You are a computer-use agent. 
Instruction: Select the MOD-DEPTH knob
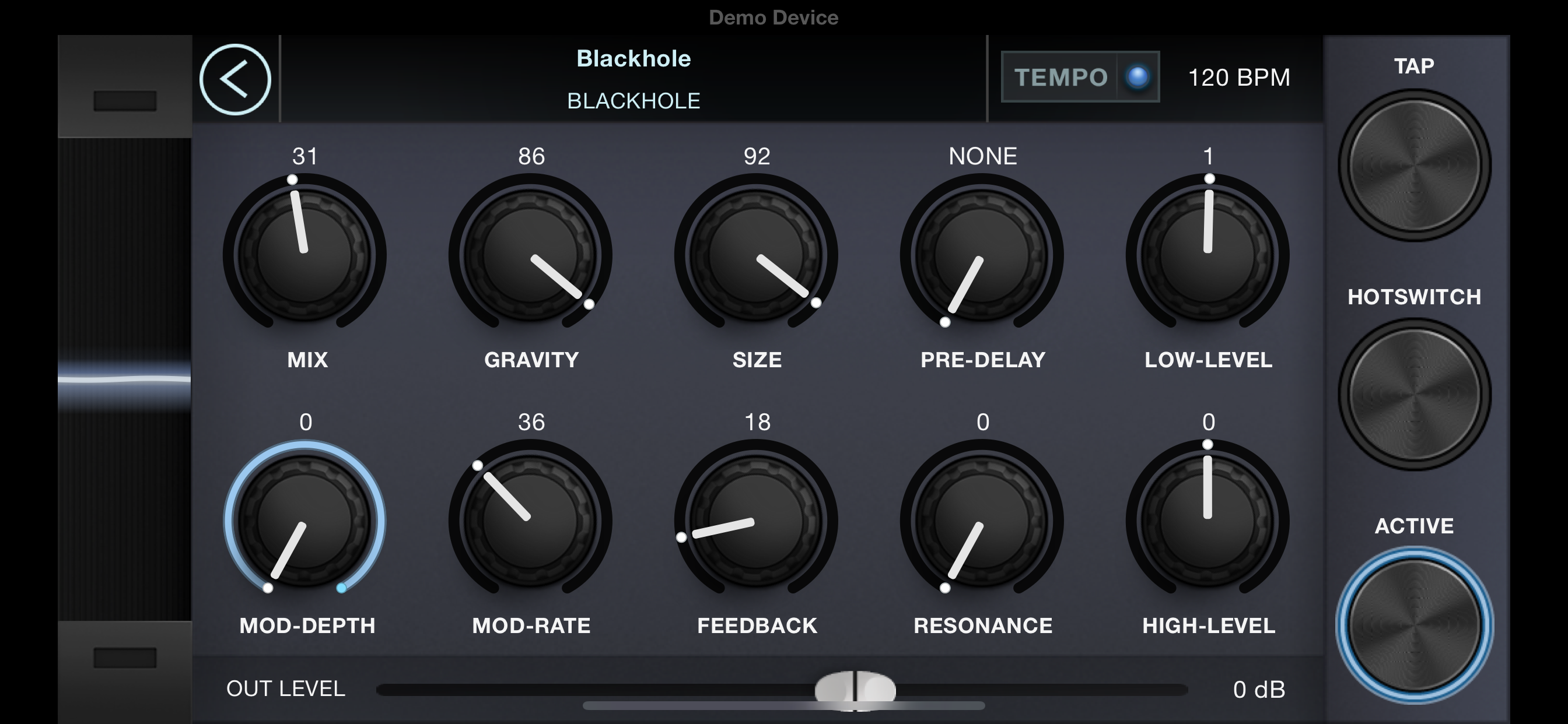(x=304, y=520)
